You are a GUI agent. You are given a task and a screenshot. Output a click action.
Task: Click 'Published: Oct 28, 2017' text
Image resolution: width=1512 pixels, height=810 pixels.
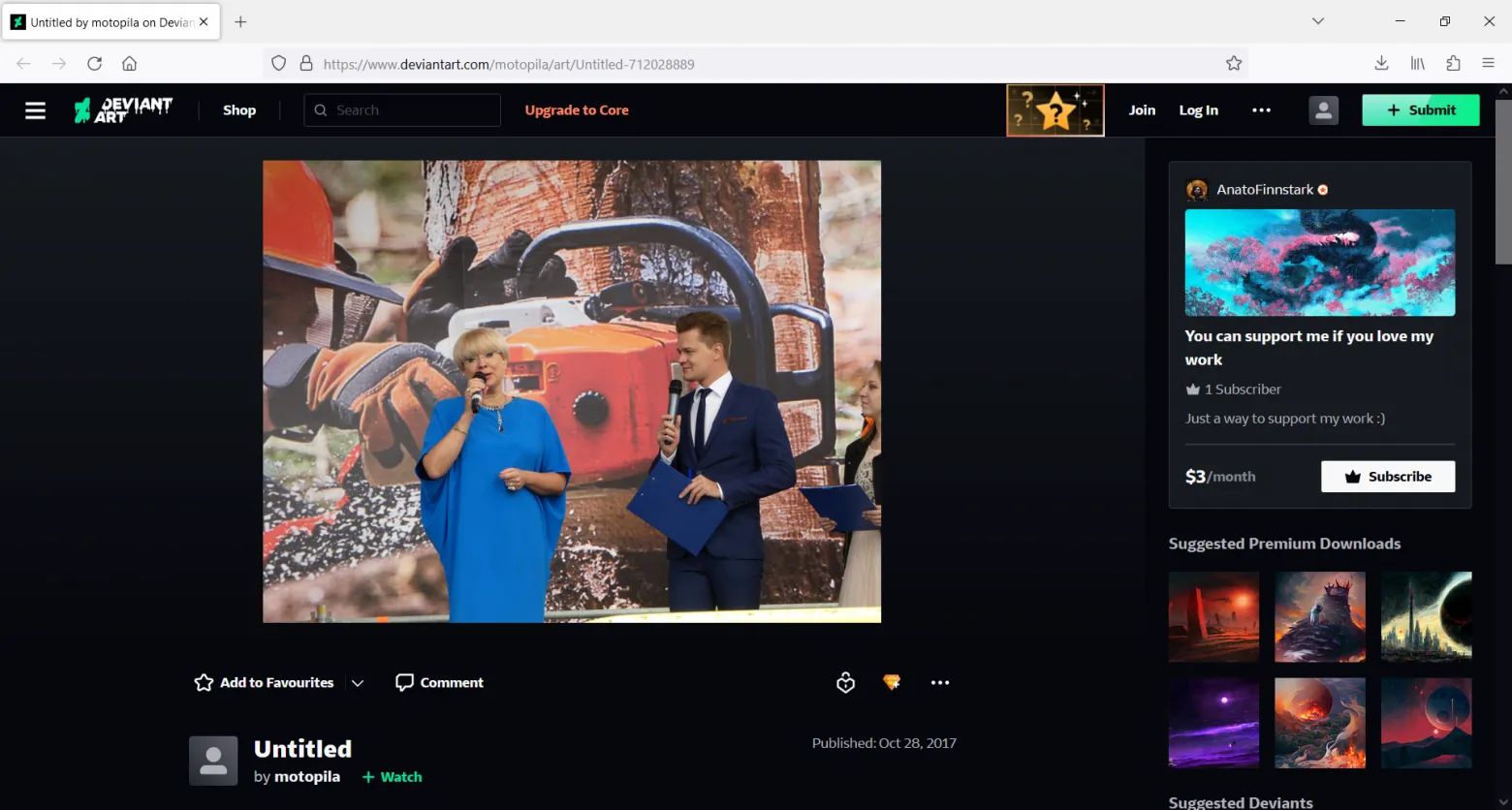coord(884,743)
